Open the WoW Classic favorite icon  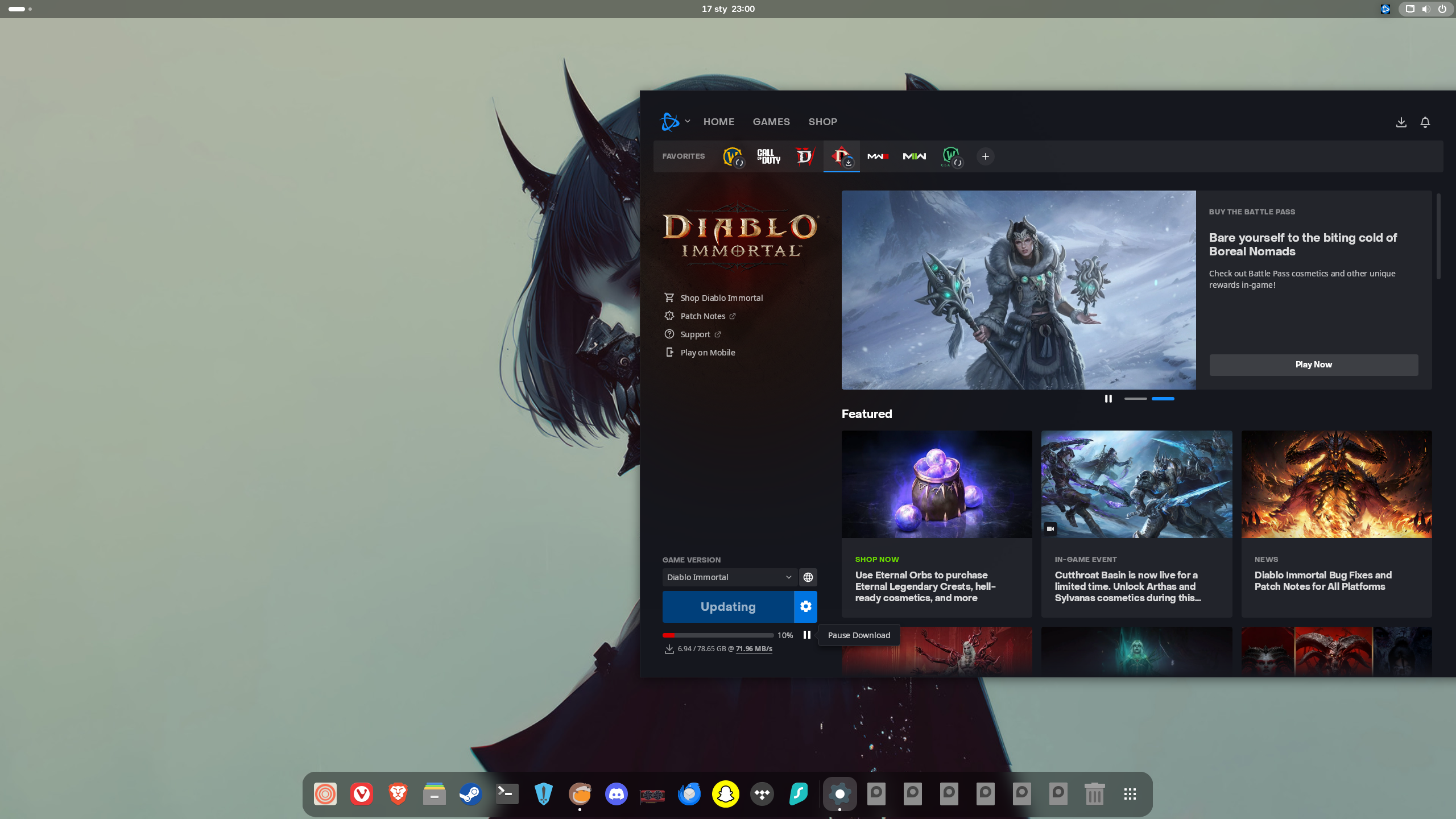(951, 156)
